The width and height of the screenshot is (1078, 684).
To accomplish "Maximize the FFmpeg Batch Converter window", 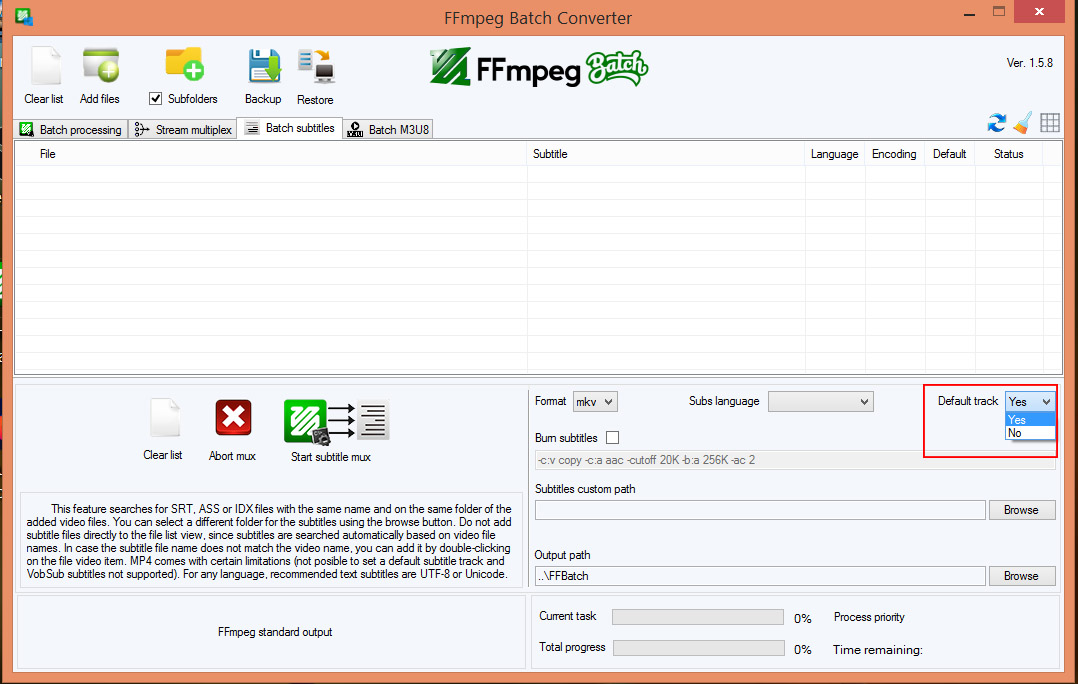I will click(999, 12).
